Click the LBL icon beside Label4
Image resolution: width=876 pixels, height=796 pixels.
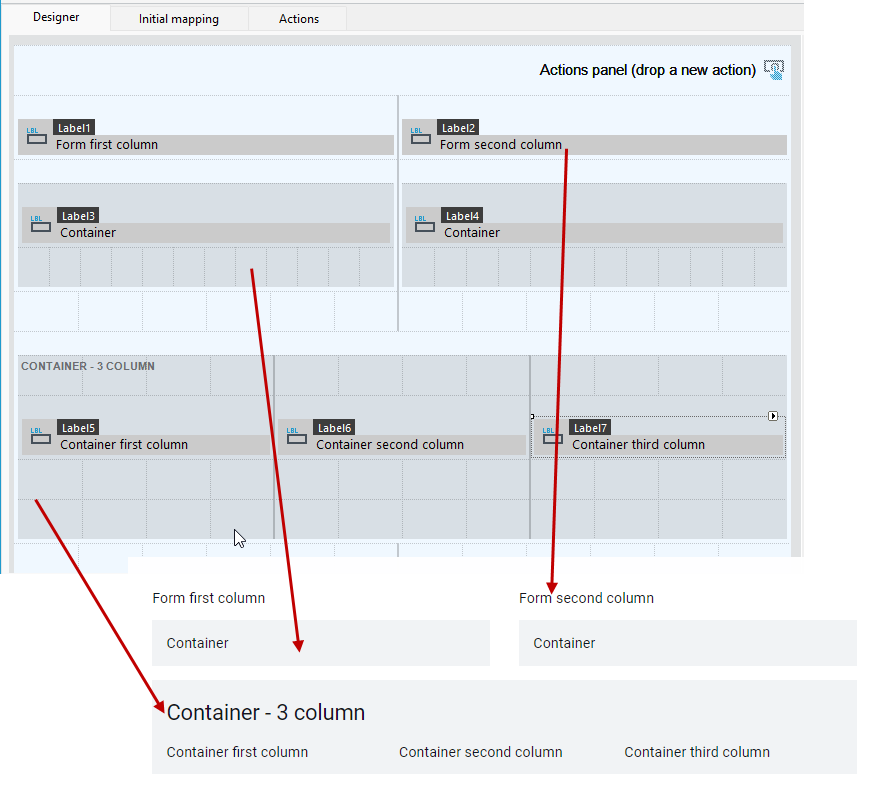point(425,224)
